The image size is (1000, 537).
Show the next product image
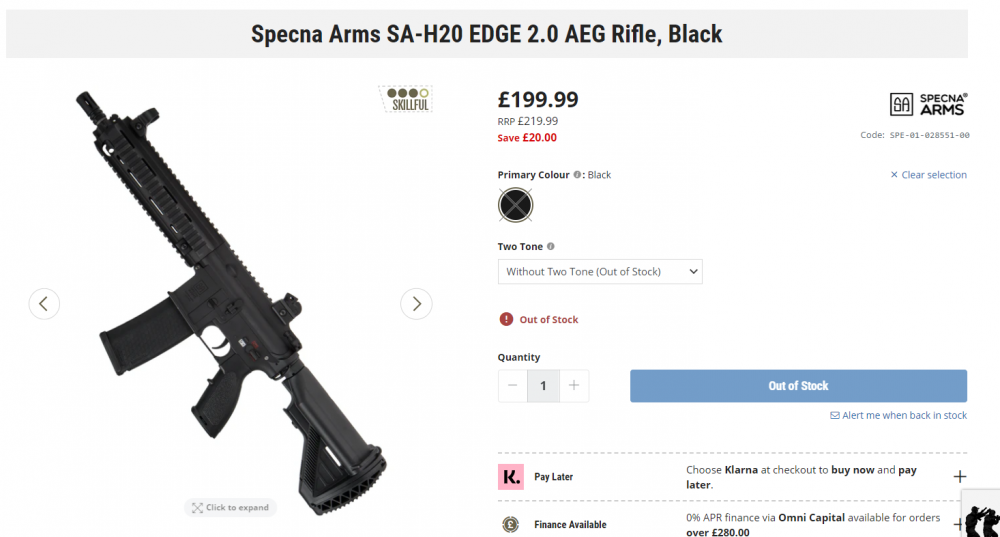(x=416, y=303)
